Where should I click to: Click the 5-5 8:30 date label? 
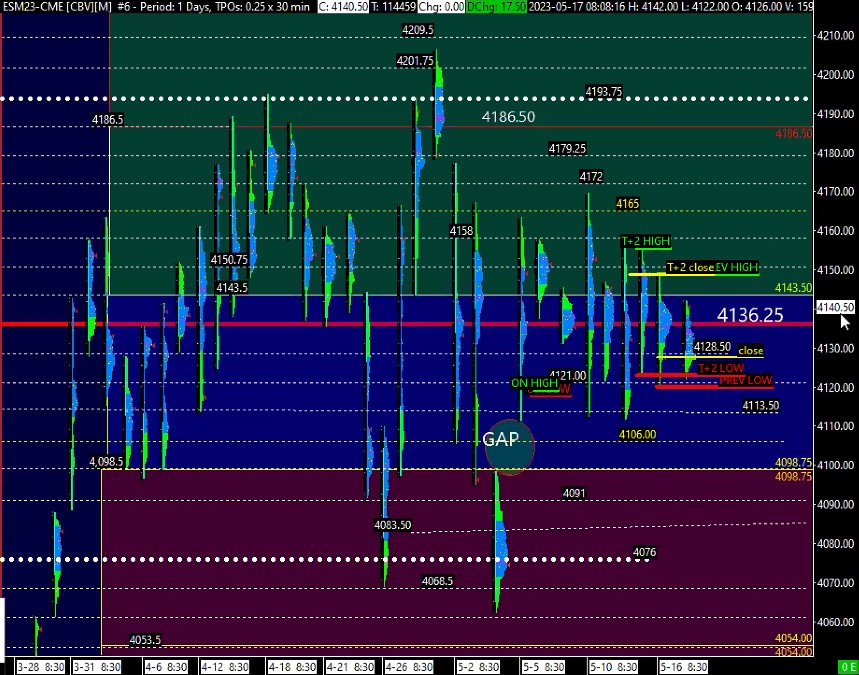543,667
